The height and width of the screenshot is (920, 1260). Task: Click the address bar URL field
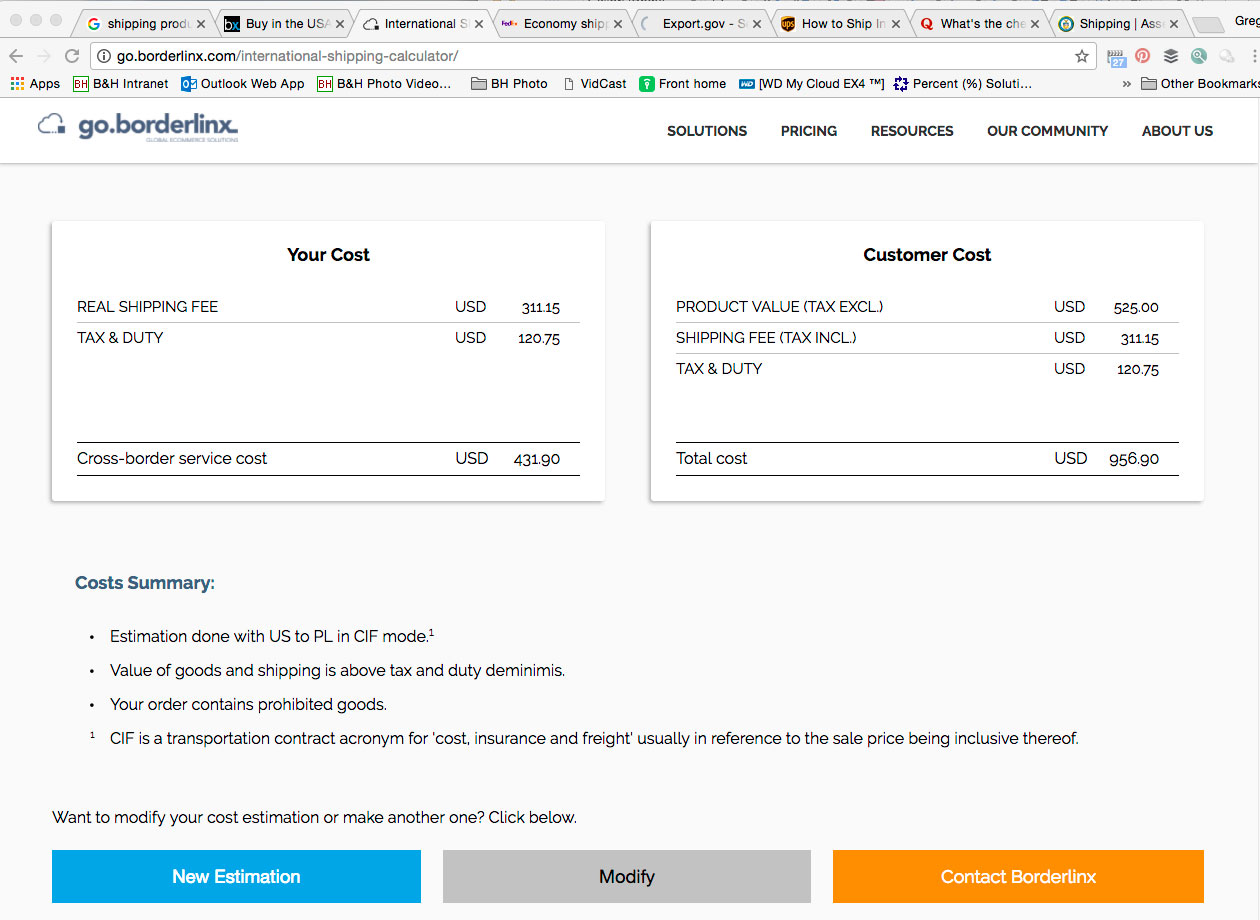(590, 56)
